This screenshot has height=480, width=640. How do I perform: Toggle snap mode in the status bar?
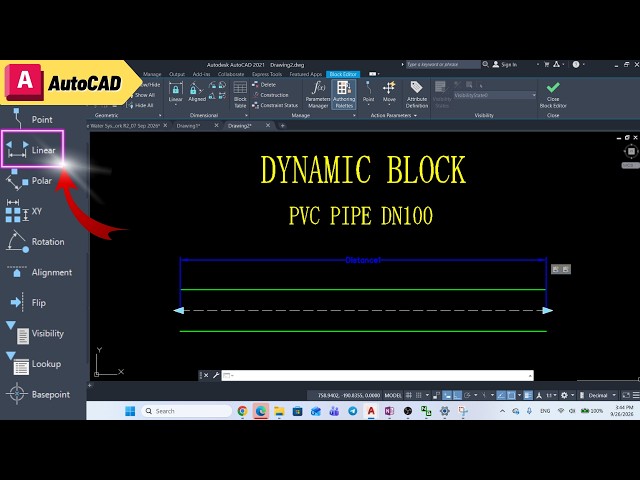coord(418,395)
